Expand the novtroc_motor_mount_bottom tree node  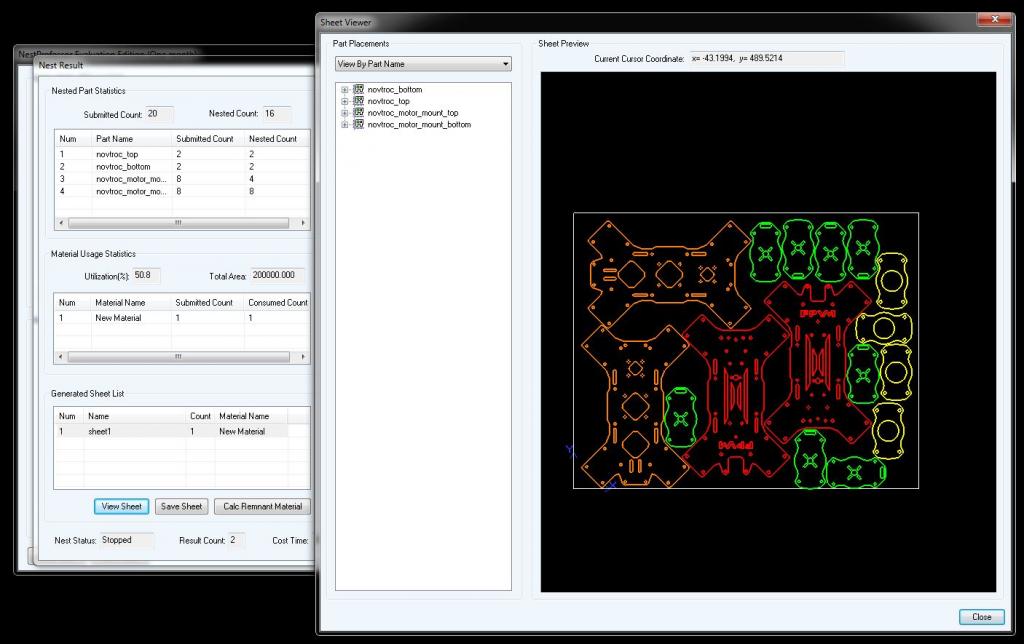[345, 125]
